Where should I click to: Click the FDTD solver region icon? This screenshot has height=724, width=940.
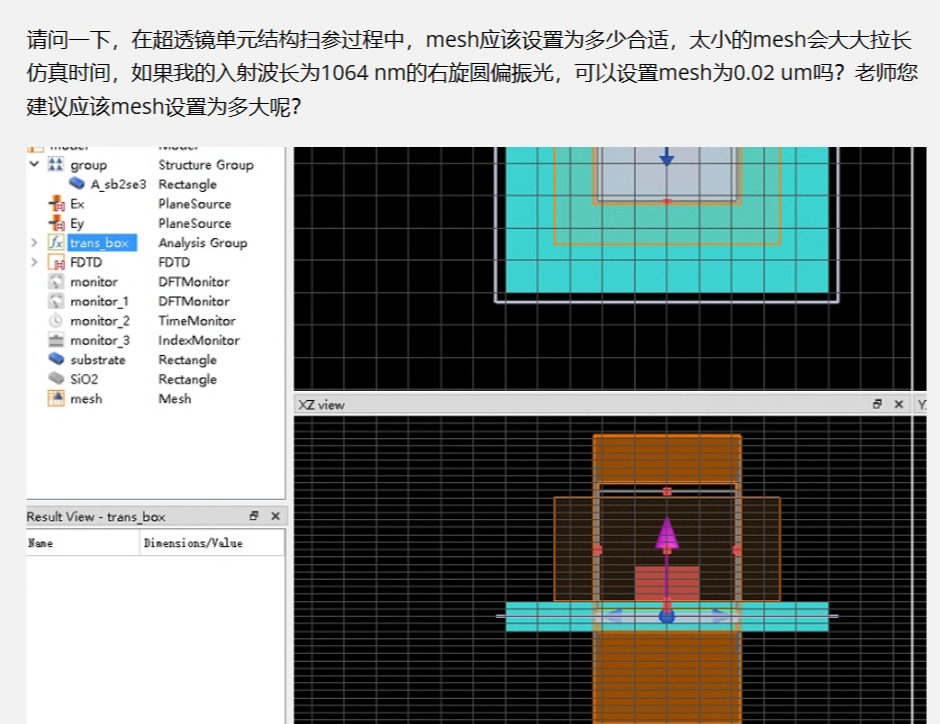57,261
